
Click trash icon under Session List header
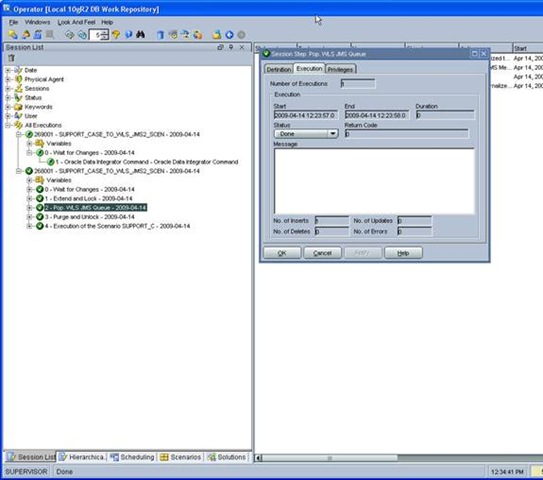(11, 58)
